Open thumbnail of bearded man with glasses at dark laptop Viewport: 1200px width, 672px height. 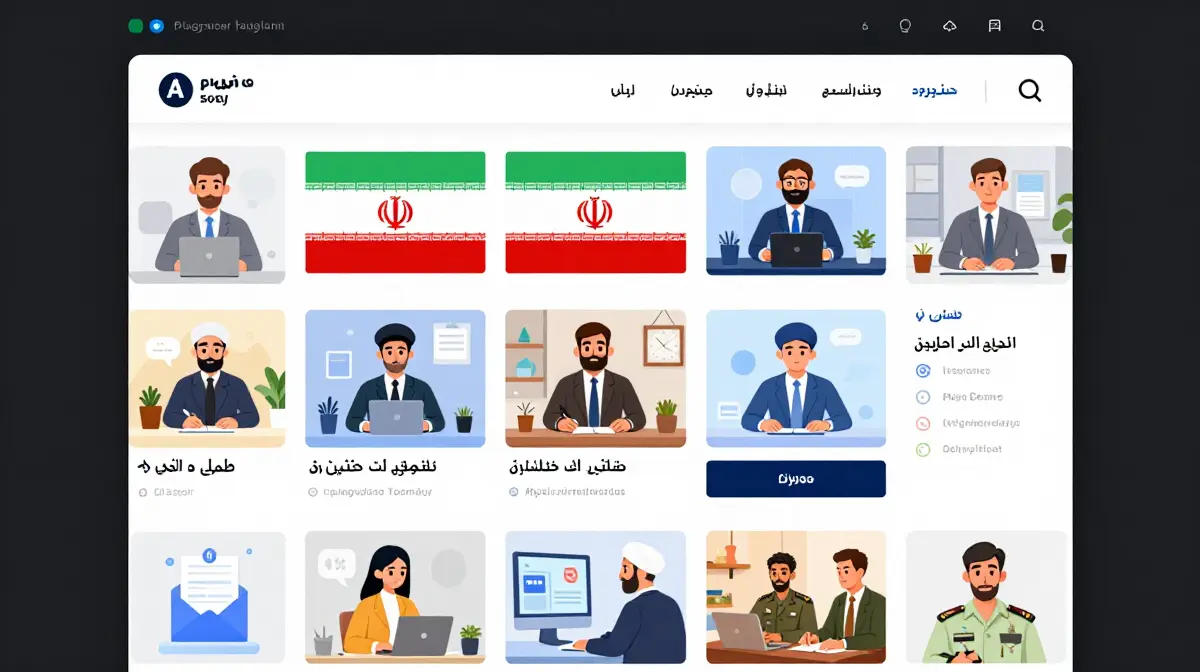pyautogui.click(x=796, y=211)
